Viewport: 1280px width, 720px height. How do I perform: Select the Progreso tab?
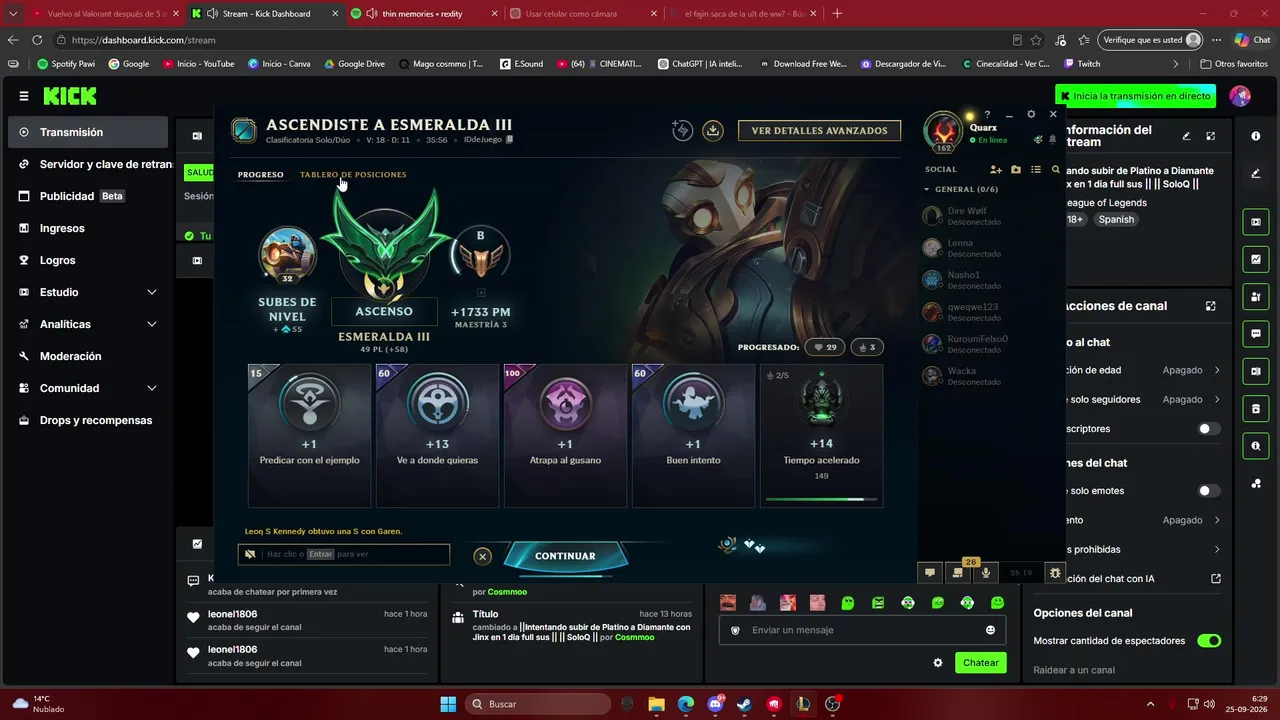click(261, 175)
